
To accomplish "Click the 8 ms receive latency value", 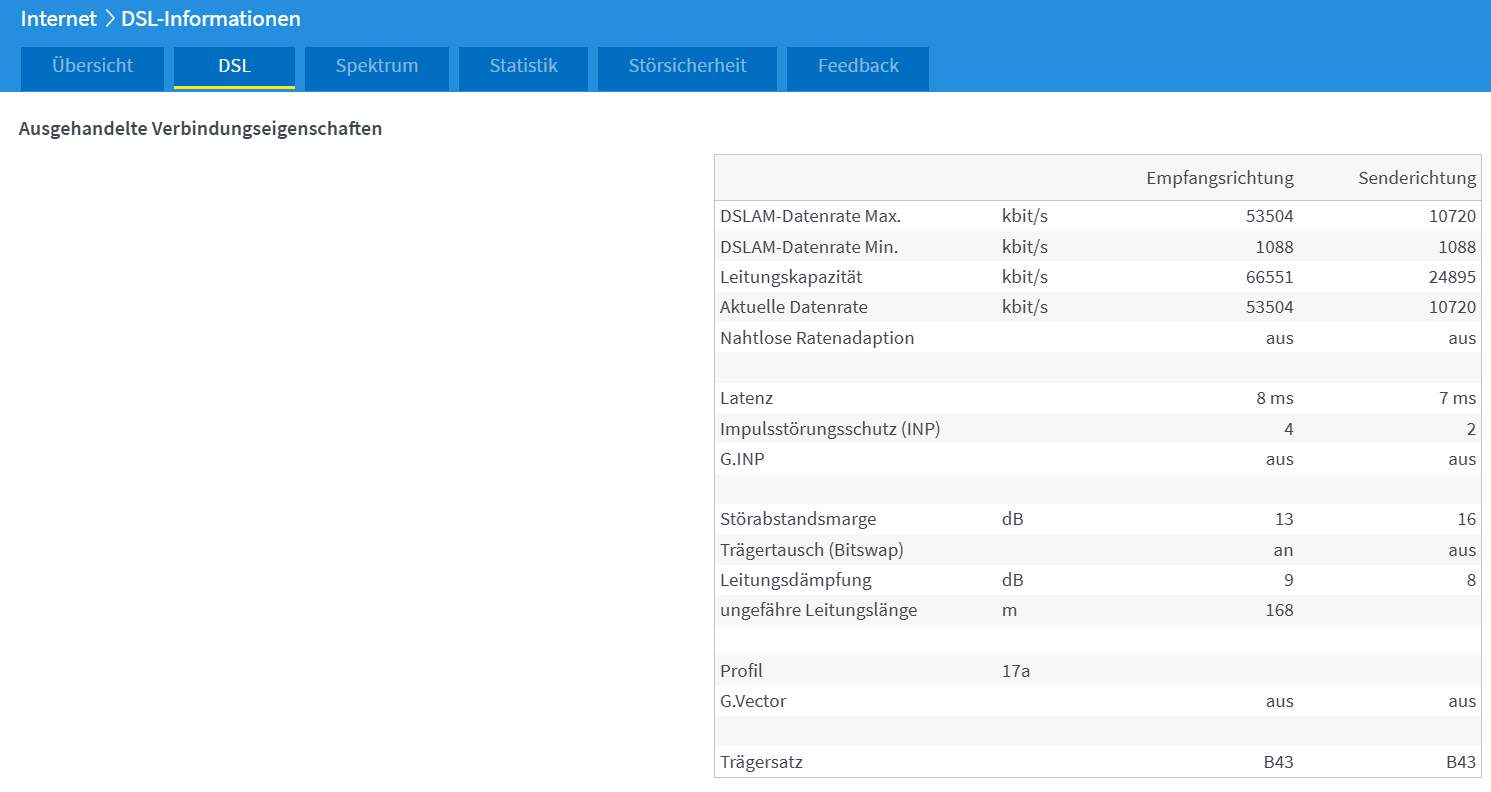I will point(1275,398).
